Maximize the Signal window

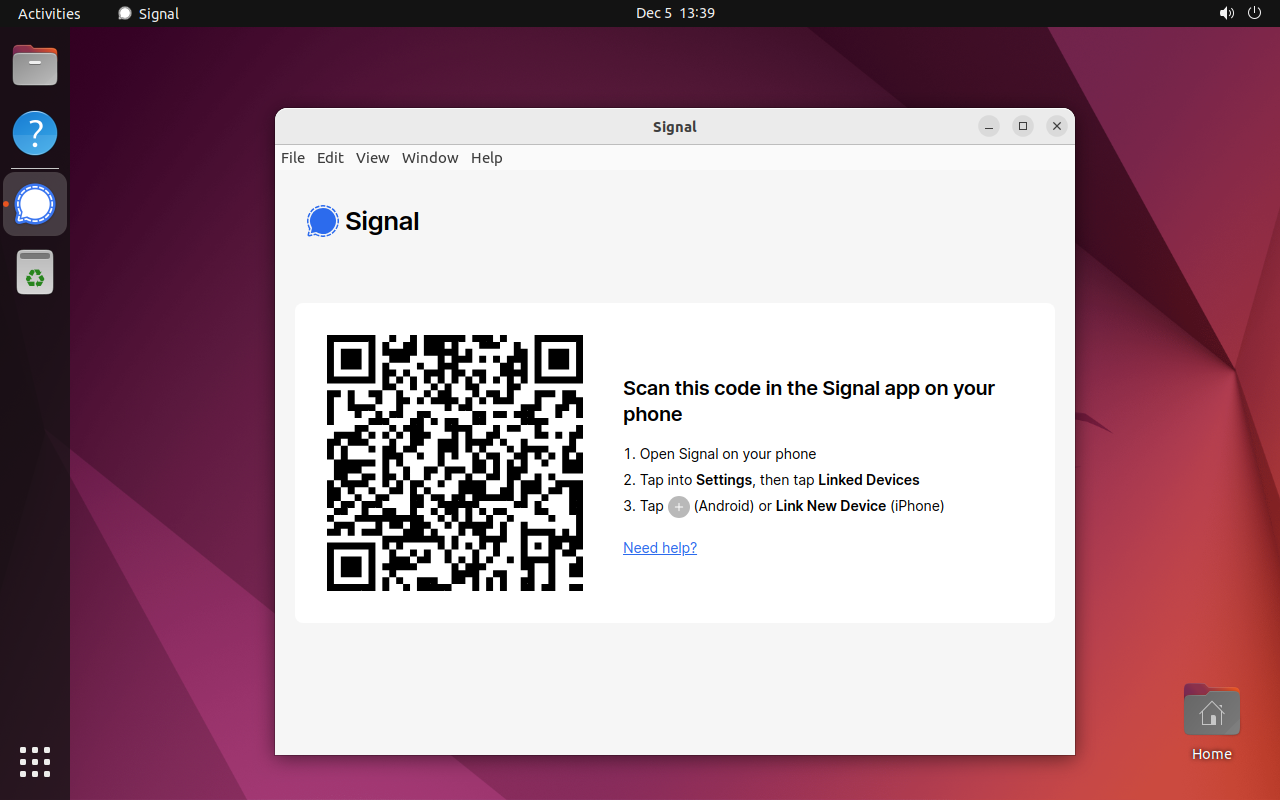click(x=1023, y=126)
